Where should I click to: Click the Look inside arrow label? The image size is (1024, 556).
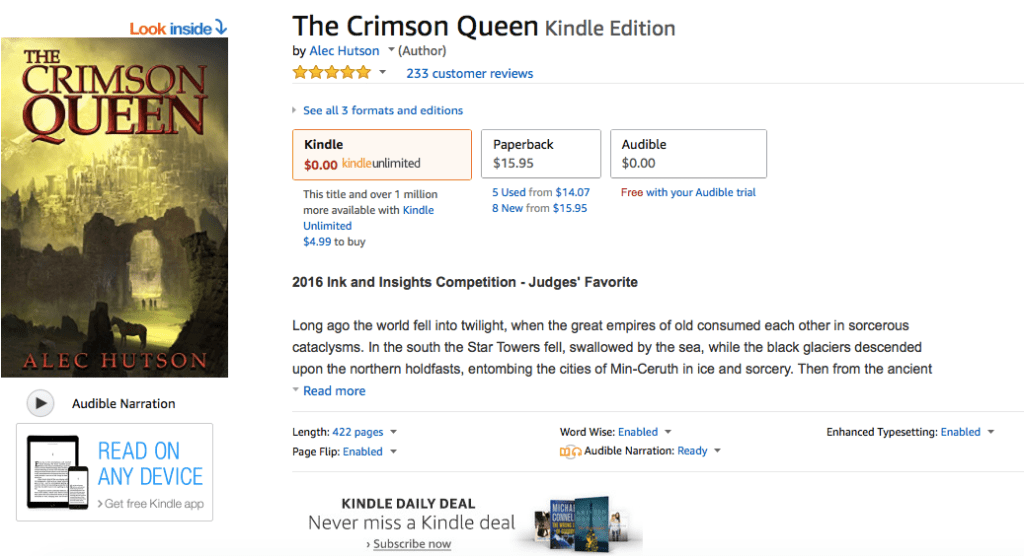pos(178,28)
